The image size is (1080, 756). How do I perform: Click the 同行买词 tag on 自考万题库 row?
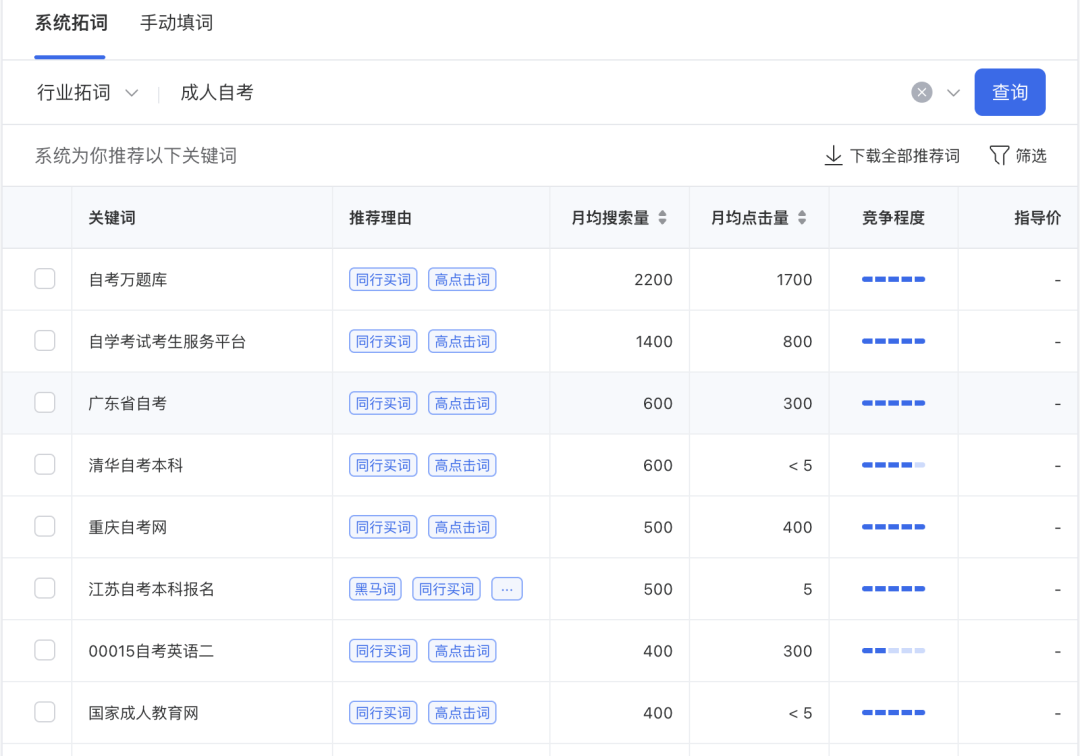point(382,279)
